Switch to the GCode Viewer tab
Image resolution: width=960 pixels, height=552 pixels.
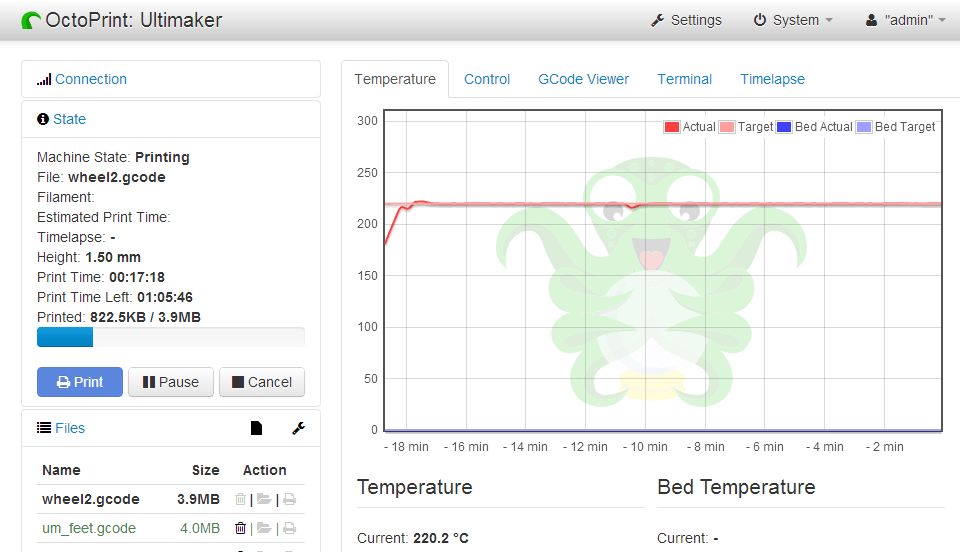click(583, 79)
